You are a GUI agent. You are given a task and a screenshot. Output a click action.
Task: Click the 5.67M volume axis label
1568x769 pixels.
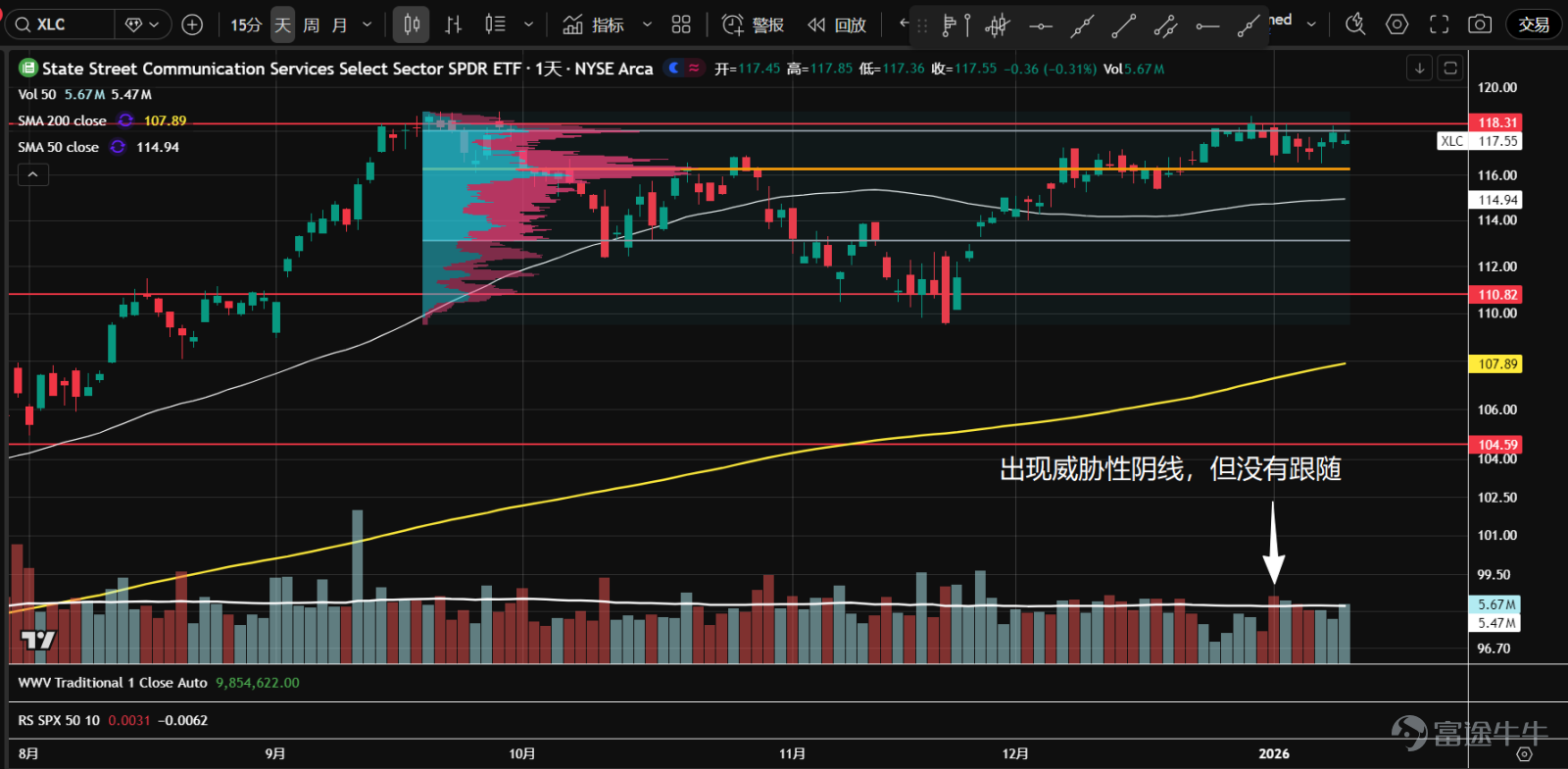(1496, 605)
